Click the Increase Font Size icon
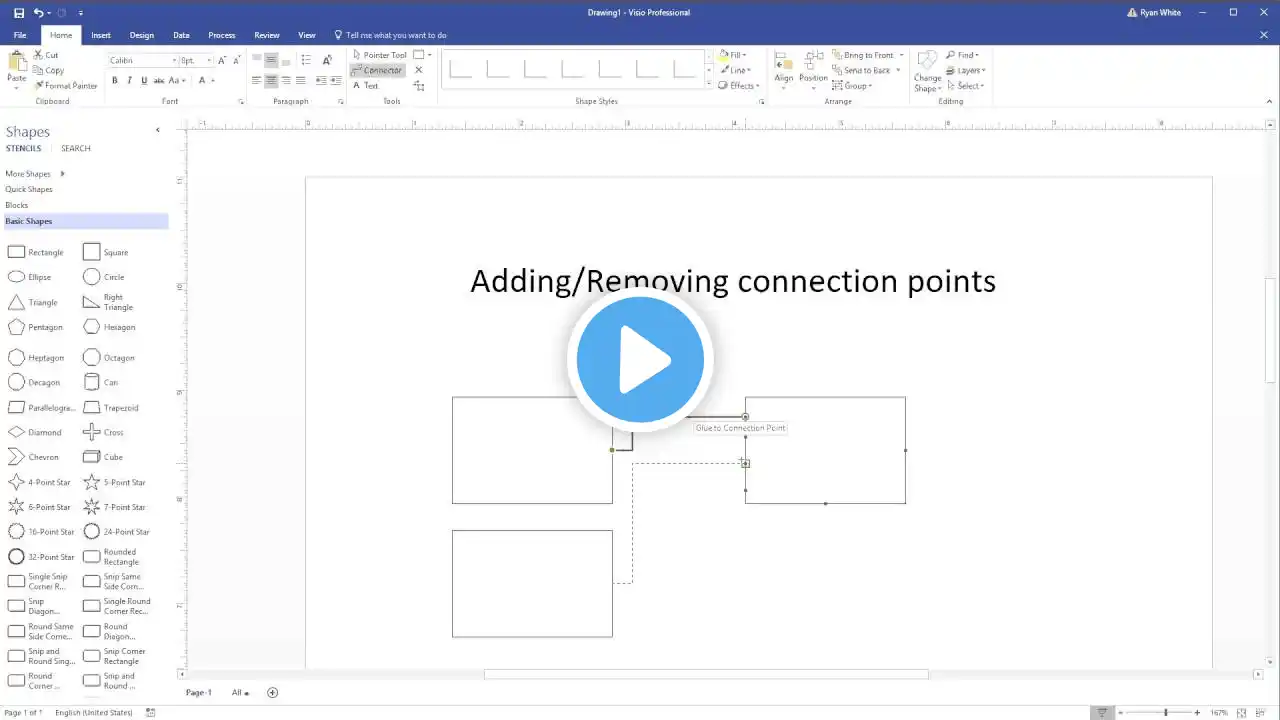Image resolution: width=1280 pixels, height=720 pixels. pos(222,61)
